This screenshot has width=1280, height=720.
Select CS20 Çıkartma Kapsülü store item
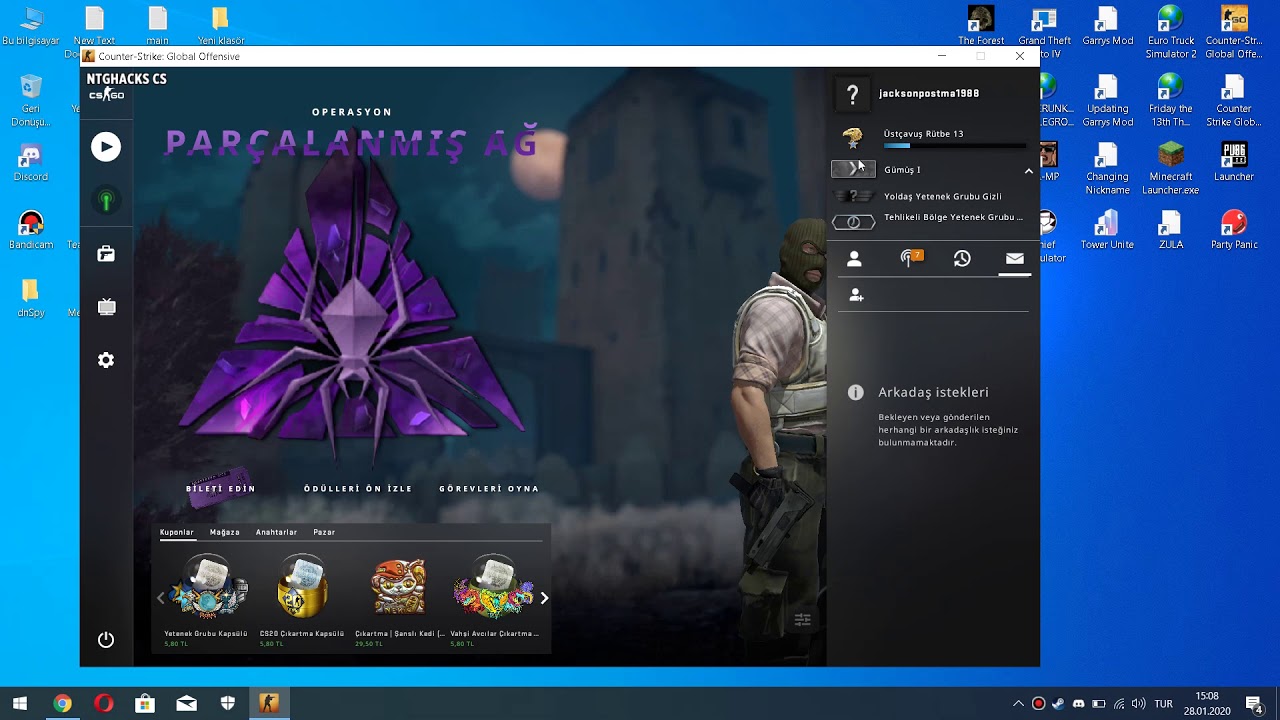point(302,600)
